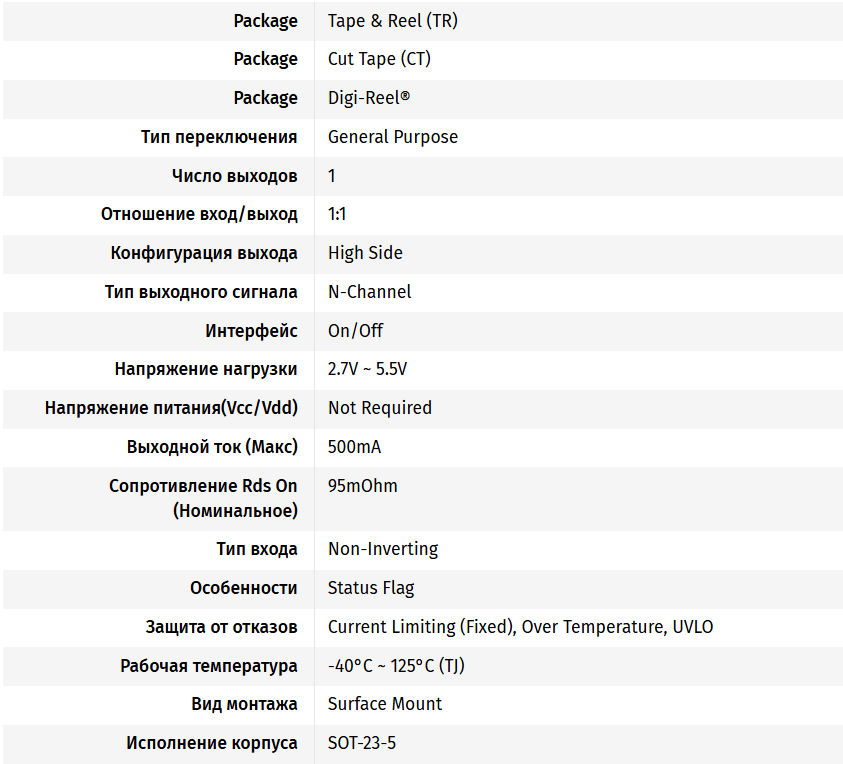Click the "Non-Inverting" input type value

tap(382, 549)
